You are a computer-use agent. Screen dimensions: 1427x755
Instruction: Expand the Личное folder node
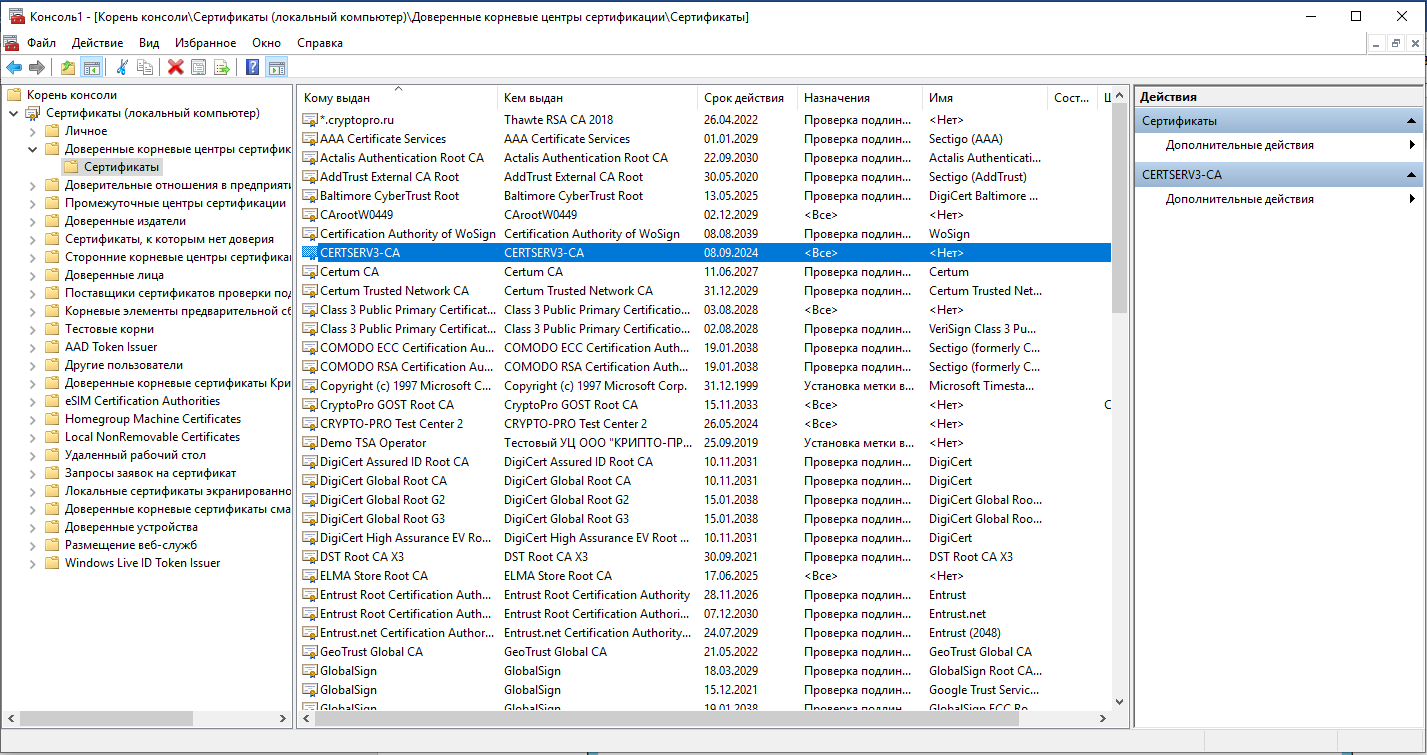(33, 131)
